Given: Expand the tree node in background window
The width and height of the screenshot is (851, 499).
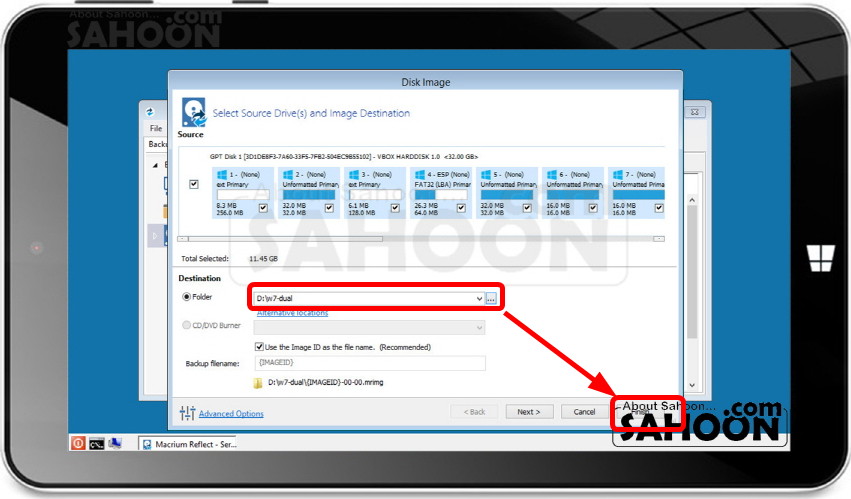Looking at the screenshot, I should pos(155,165).
